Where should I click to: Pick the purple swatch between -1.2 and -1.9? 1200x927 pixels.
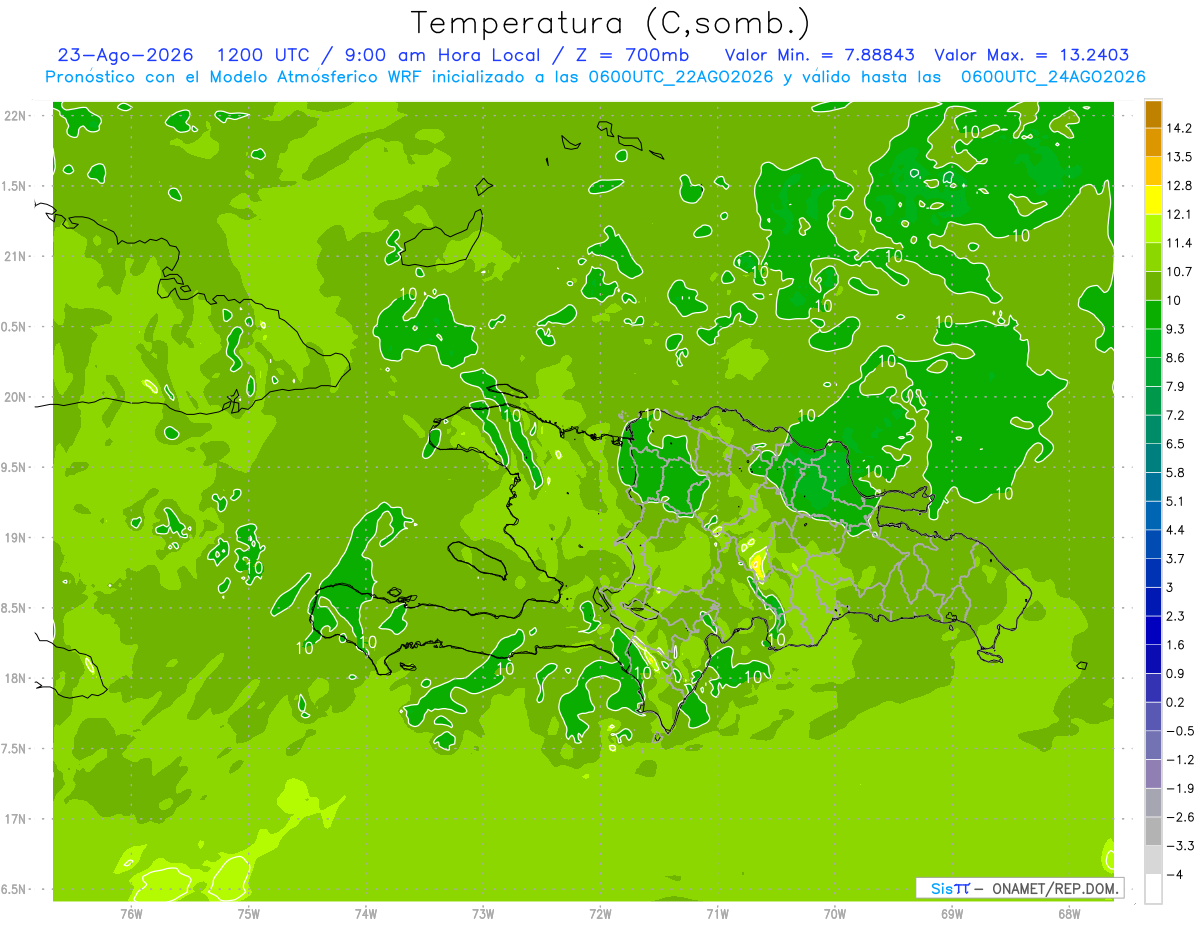1153,774
